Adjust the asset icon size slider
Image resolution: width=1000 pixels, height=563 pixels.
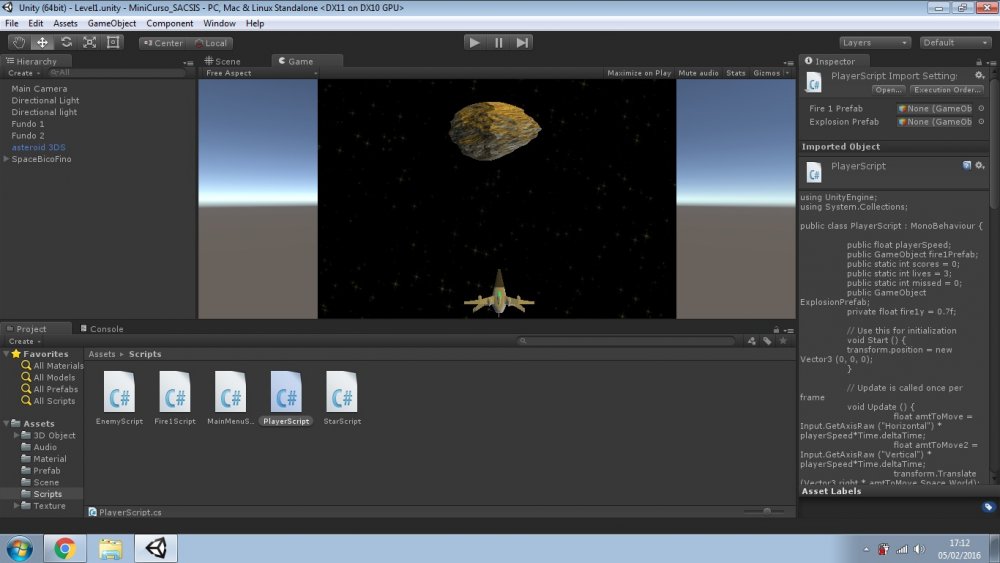(767, 511)
